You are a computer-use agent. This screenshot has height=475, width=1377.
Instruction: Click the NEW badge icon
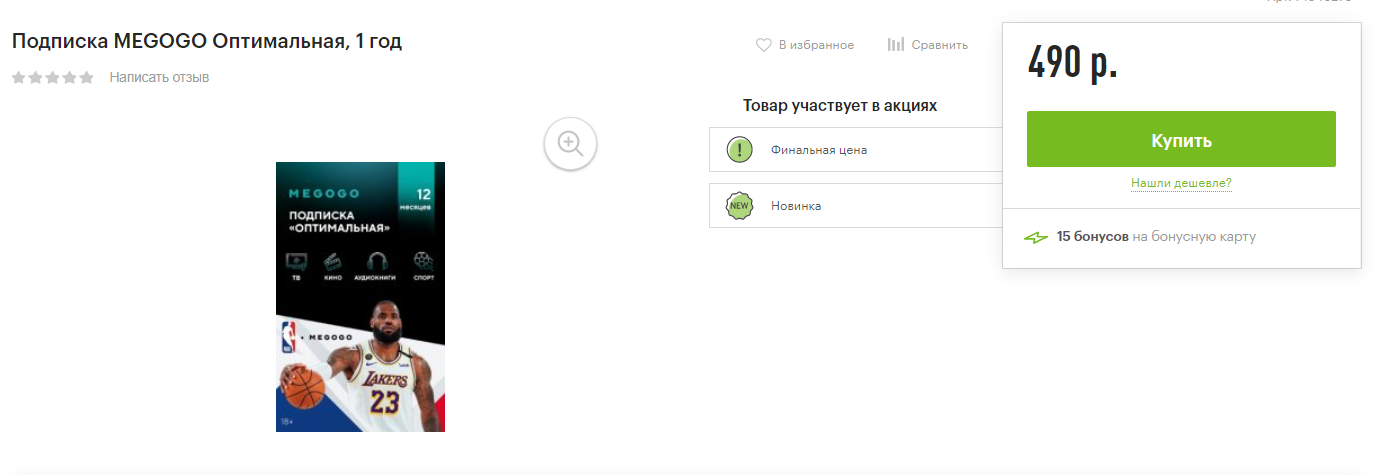(739, 206)
